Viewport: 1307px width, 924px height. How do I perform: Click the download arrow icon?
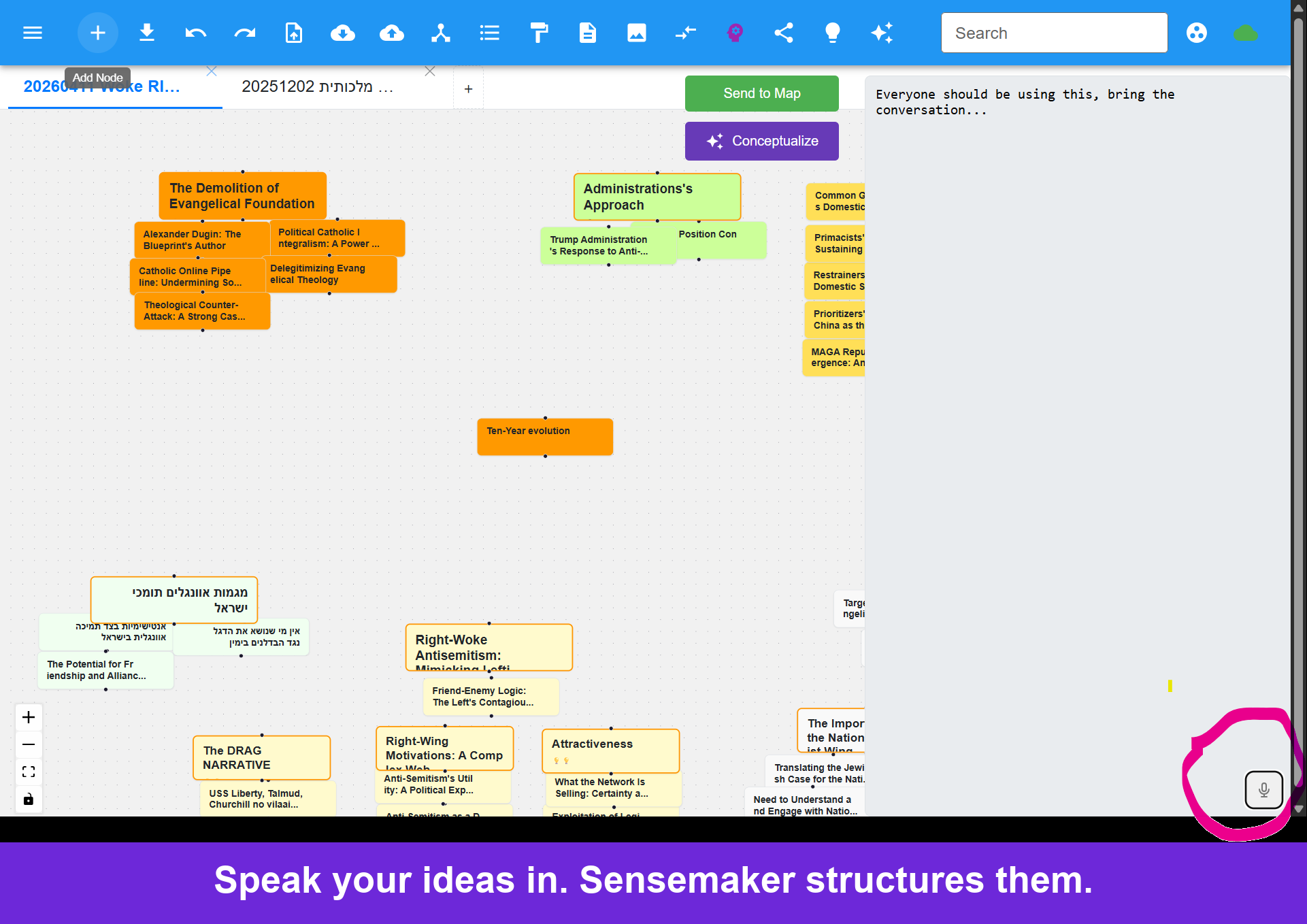[147, 33]
